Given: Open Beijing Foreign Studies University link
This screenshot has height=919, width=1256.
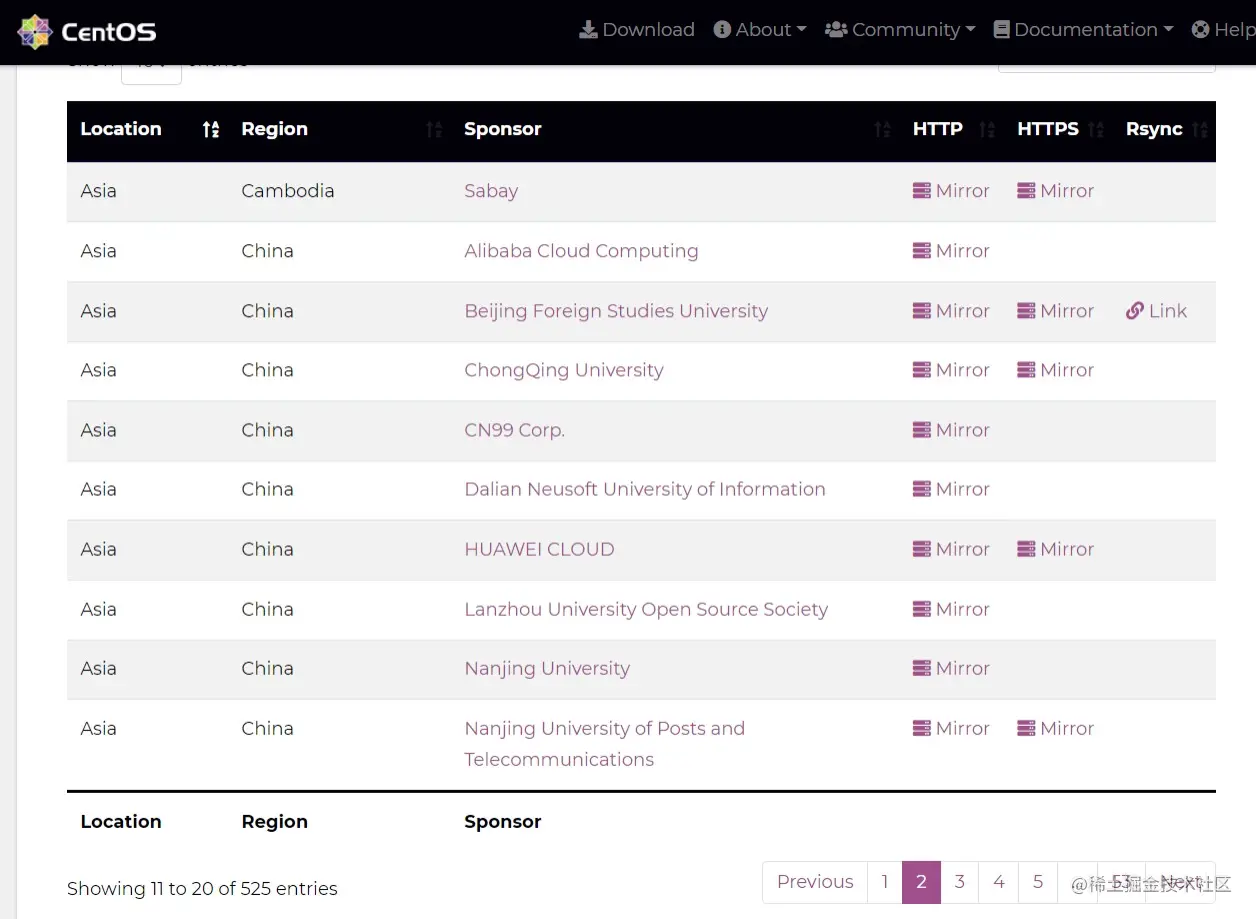Looking at the screenshot, I should [616, 311].
